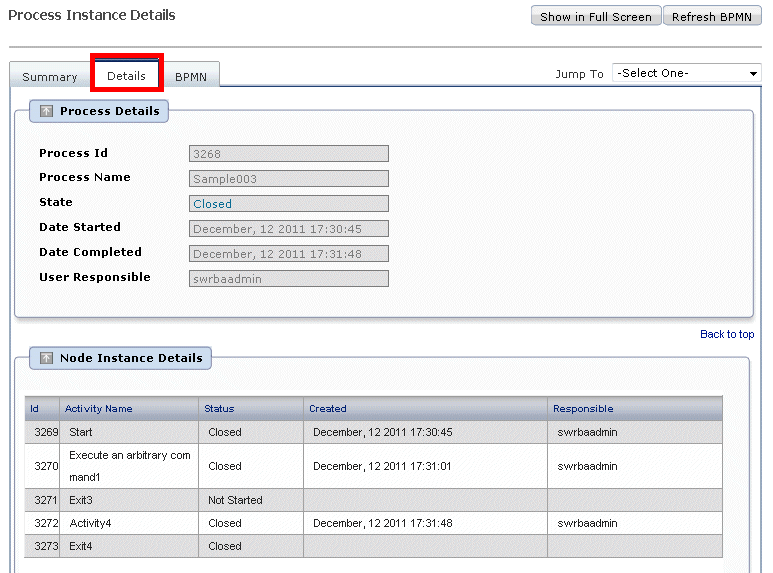Switch to the Summary tab
This screenshot has height=573, width=773.
pyautogui.click(x=50, y=77)
